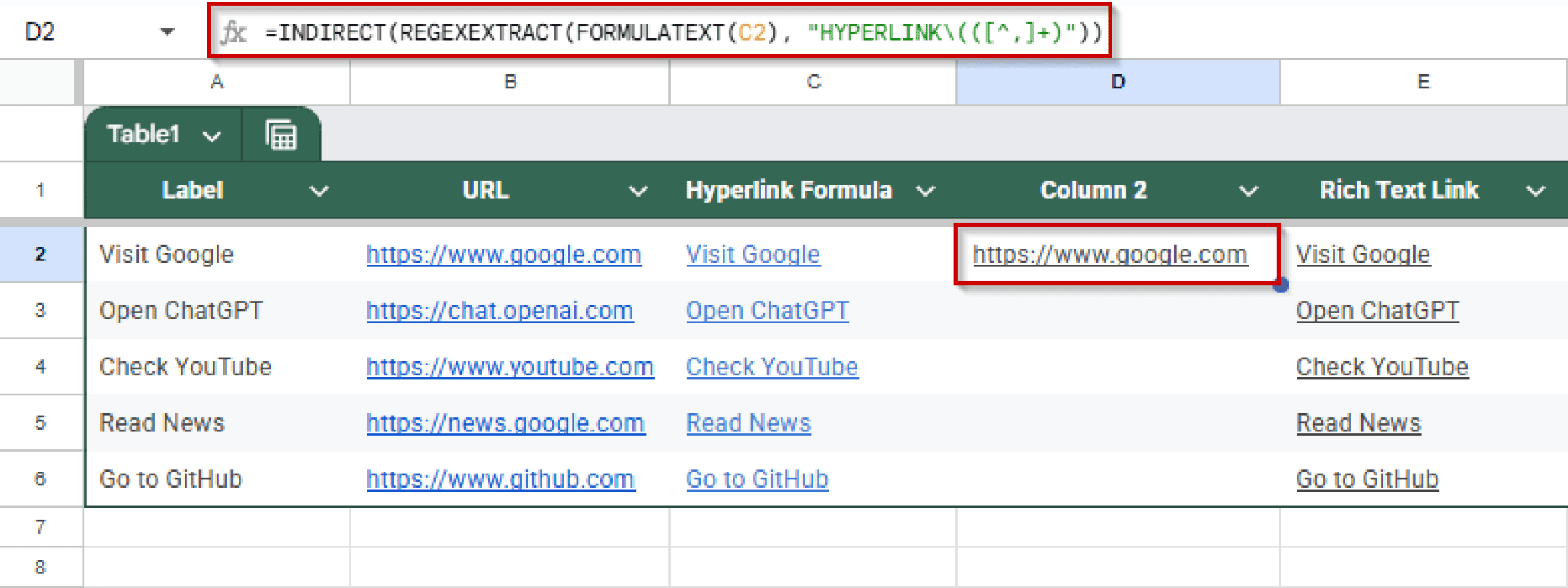Select column D header

point(1118,82)
